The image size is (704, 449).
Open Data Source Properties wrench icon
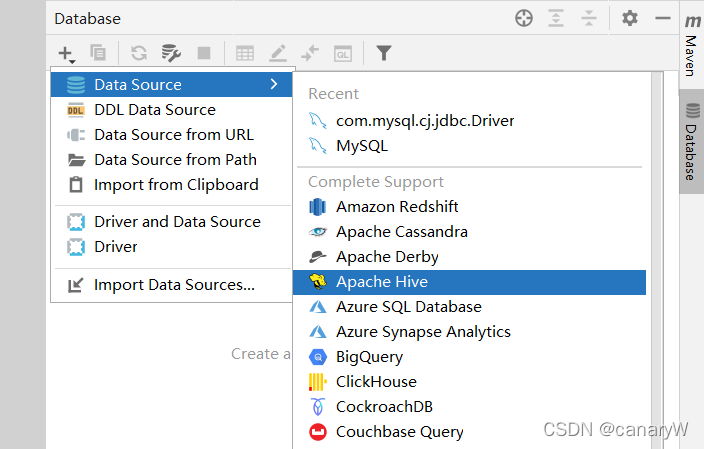point(171,53)
